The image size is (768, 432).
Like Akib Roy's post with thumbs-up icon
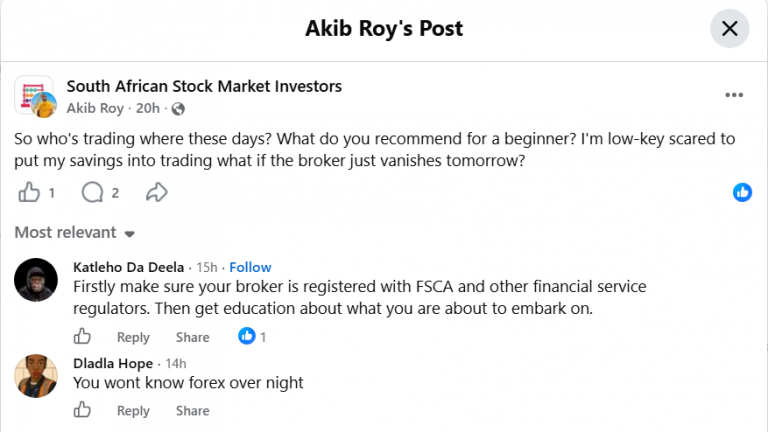click(x=29, y=192)
